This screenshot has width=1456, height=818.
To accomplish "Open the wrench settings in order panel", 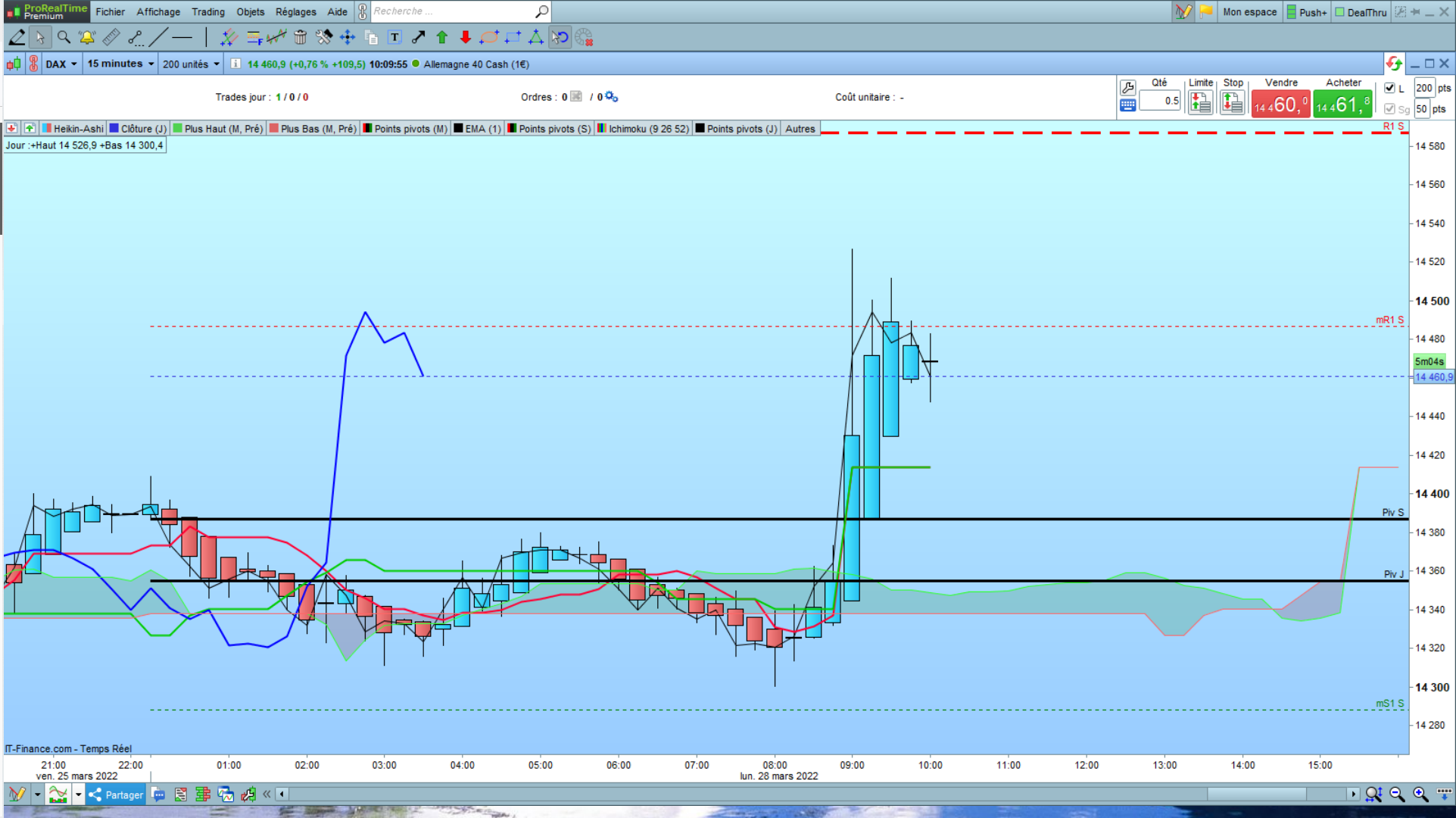I will coord(1127,87).
